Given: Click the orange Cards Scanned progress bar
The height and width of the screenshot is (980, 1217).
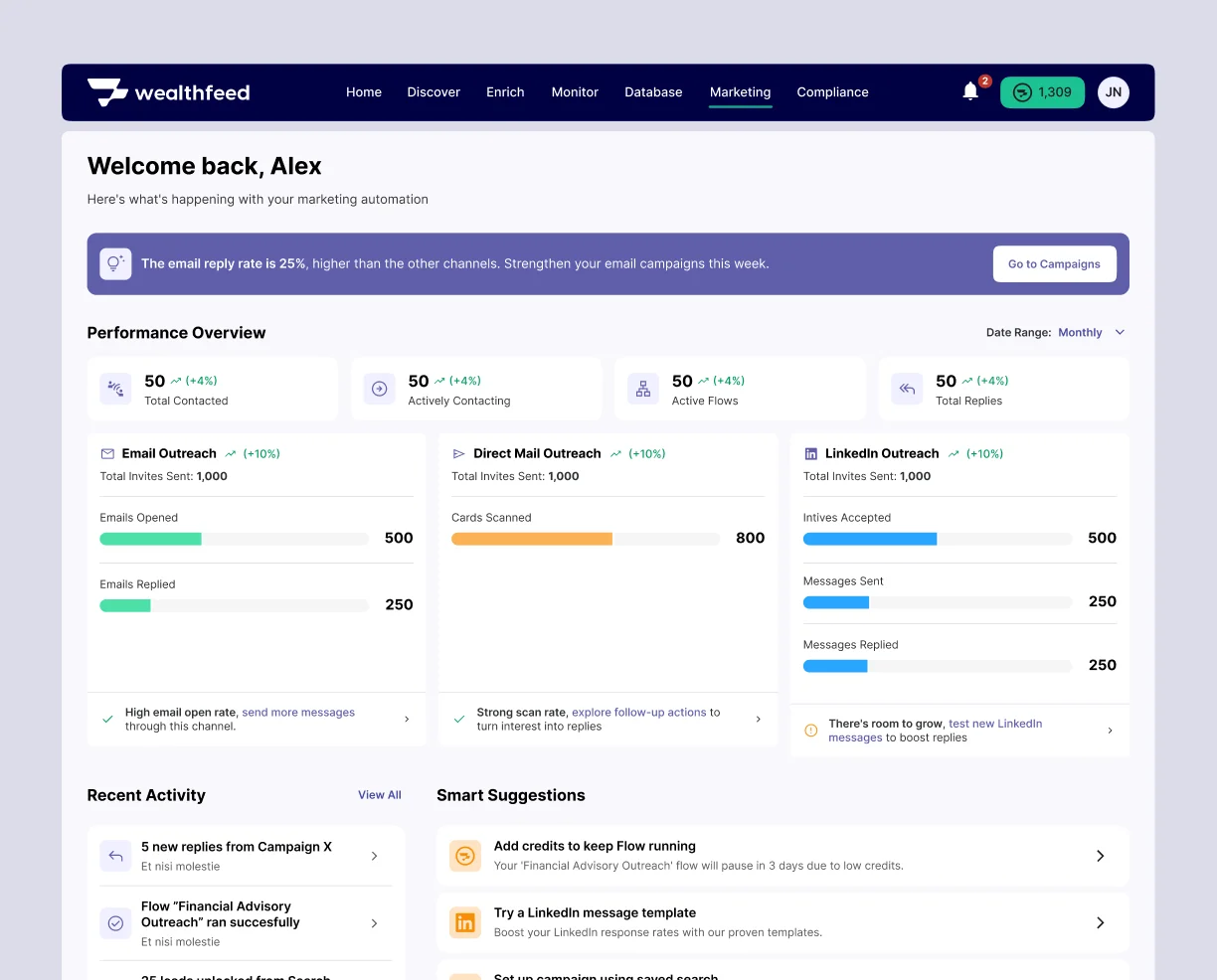Looking at the screenshot, I should tap(532, 539).
